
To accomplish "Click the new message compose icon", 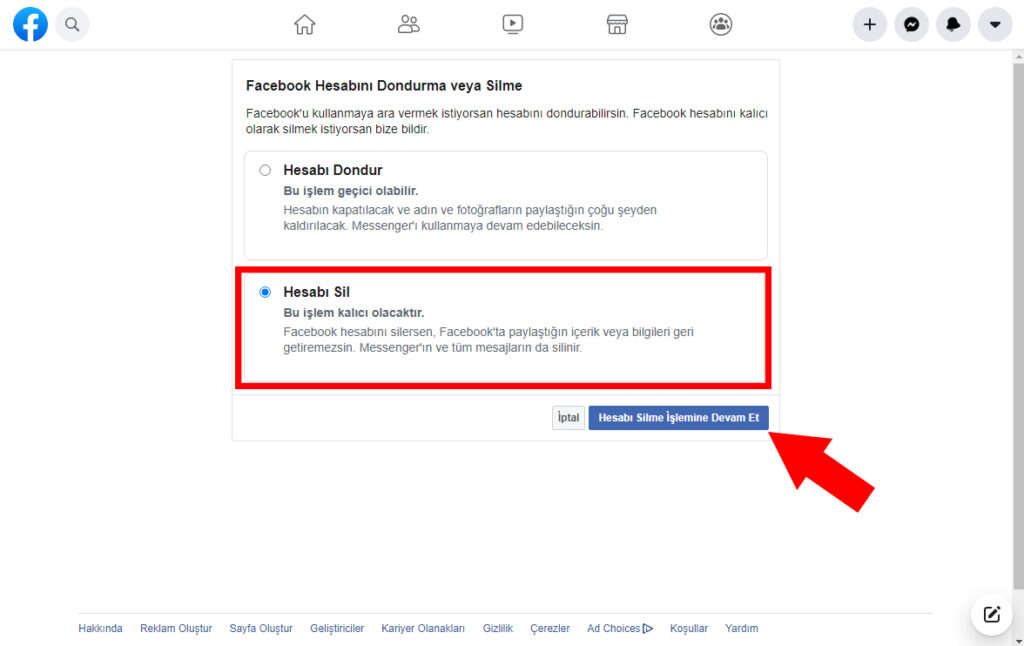I will (991, 614).
